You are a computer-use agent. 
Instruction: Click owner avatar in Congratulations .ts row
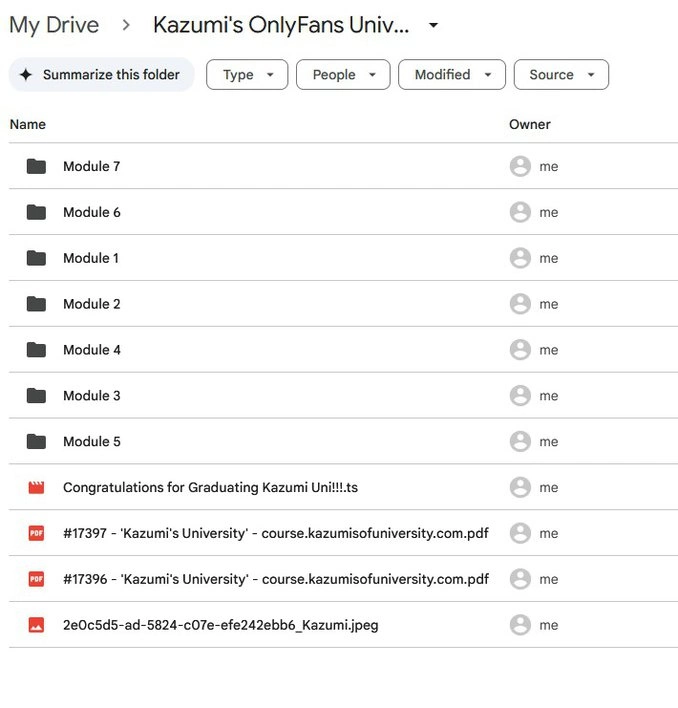click(x=520, y=488)
